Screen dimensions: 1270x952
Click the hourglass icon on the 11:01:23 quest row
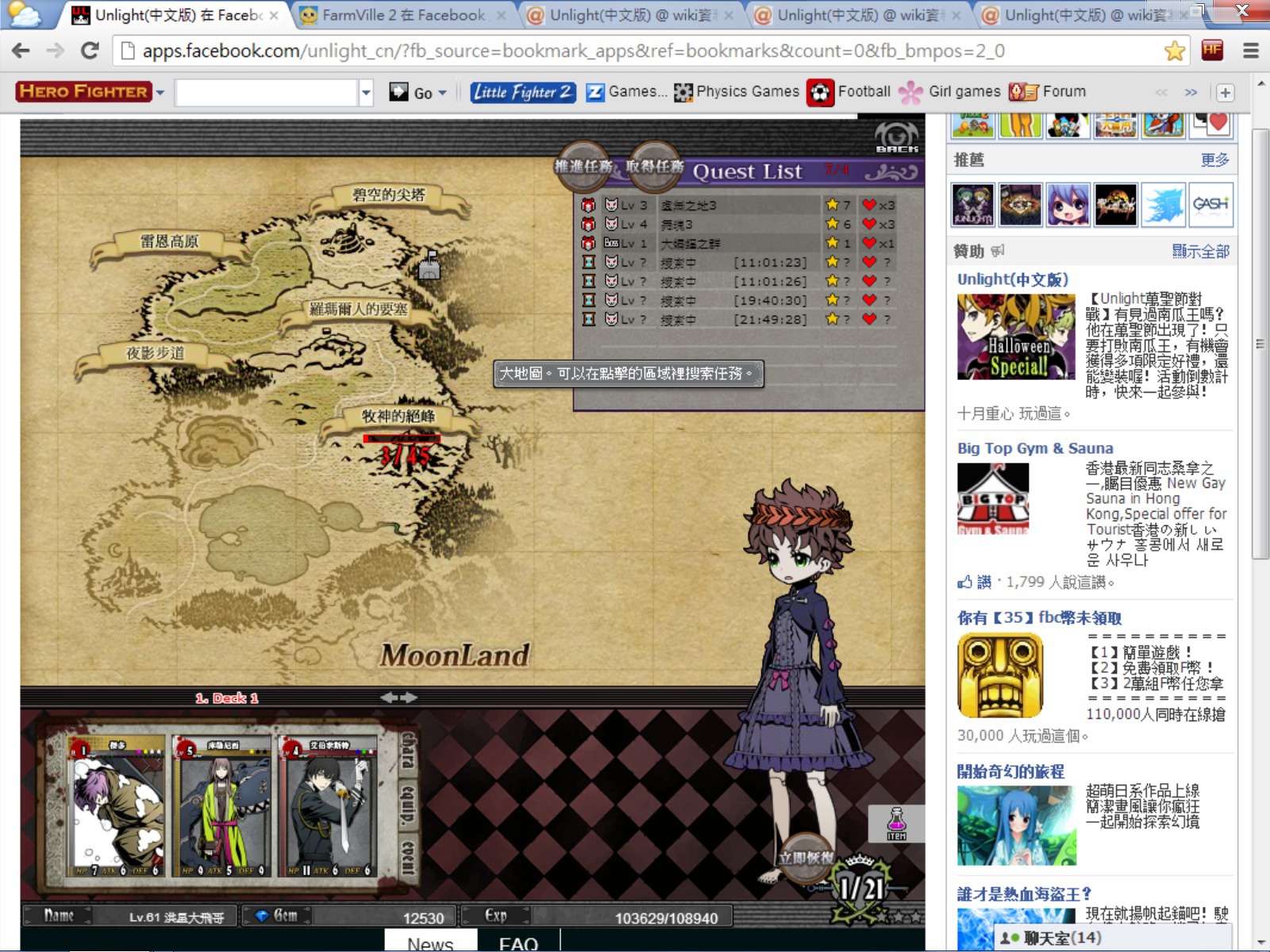tap(588, 262)
